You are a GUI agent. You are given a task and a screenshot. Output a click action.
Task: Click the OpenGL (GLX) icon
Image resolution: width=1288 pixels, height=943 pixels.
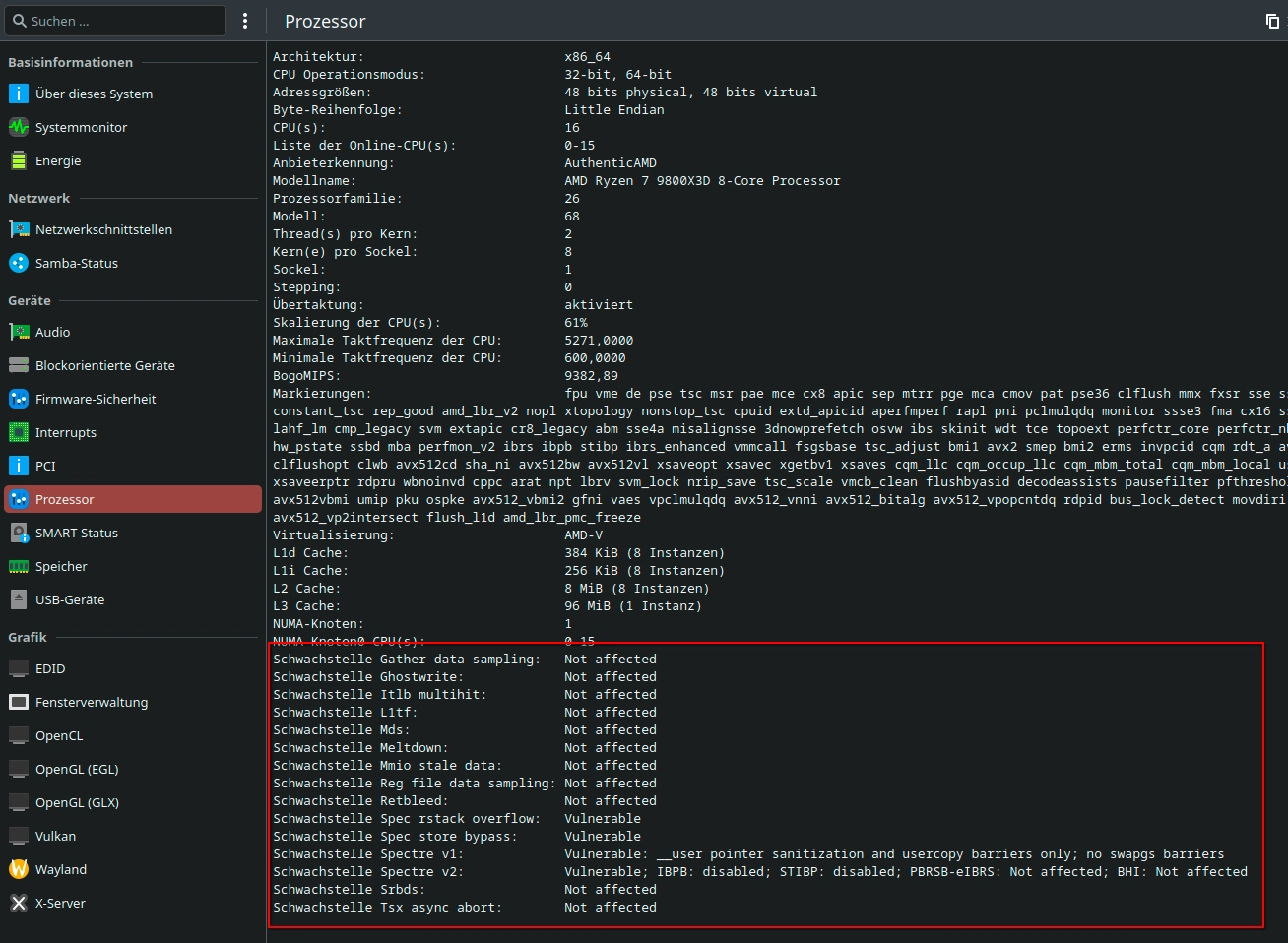coord(19,802)
